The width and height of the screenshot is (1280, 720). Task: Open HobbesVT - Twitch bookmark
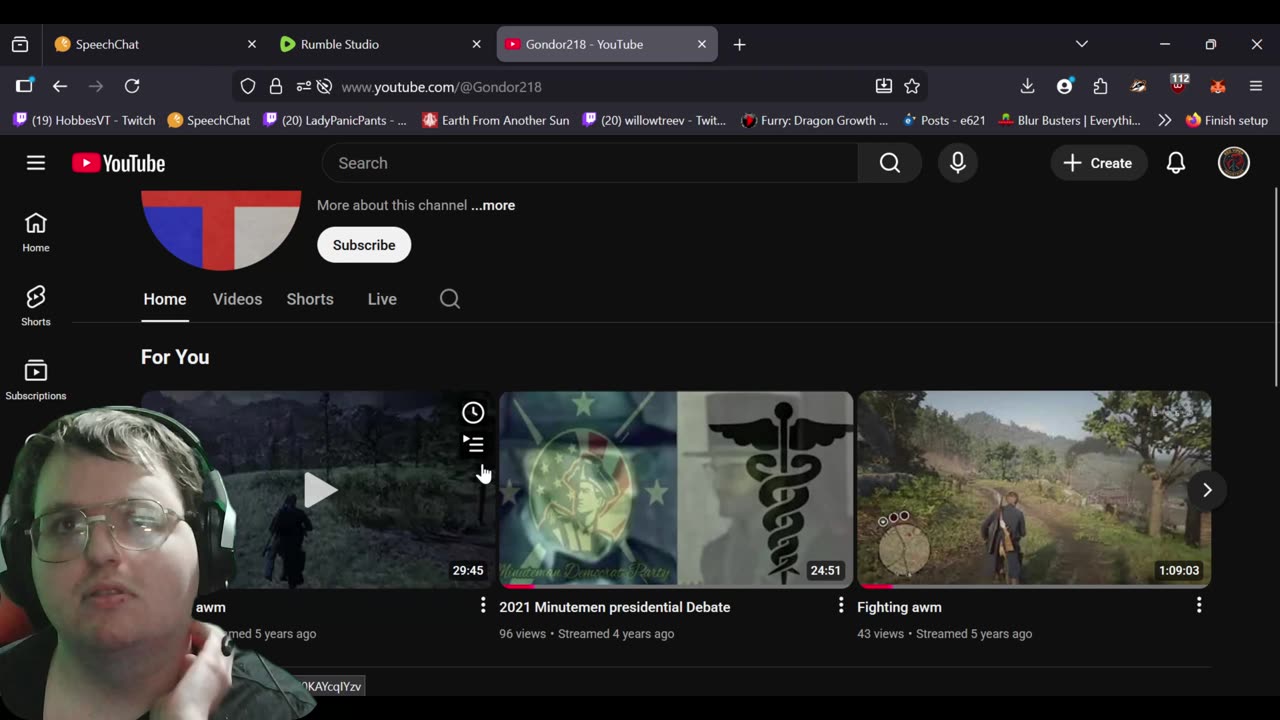click(84, 120)
